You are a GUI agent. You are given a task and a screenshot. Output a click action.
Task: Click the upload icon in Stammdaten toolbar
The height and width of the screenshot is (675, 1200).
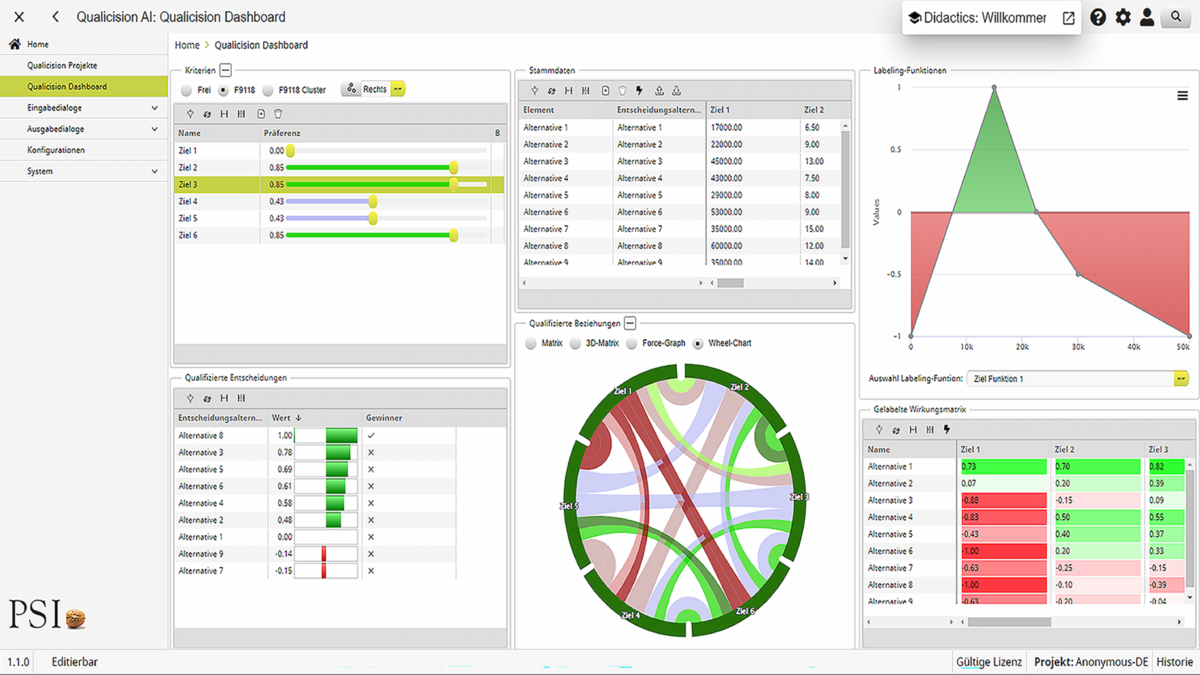click(x=659, y=91)
